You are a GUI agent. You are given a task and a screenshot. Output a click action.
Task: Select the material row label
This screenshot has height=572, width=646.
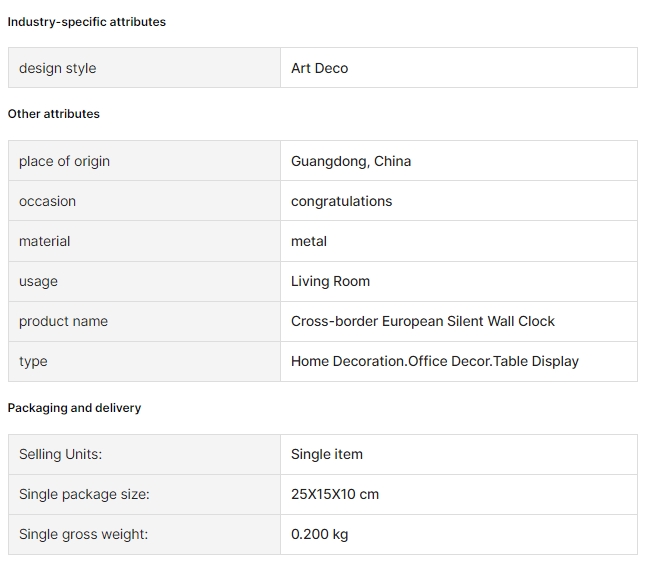click(x=44, y=241)
